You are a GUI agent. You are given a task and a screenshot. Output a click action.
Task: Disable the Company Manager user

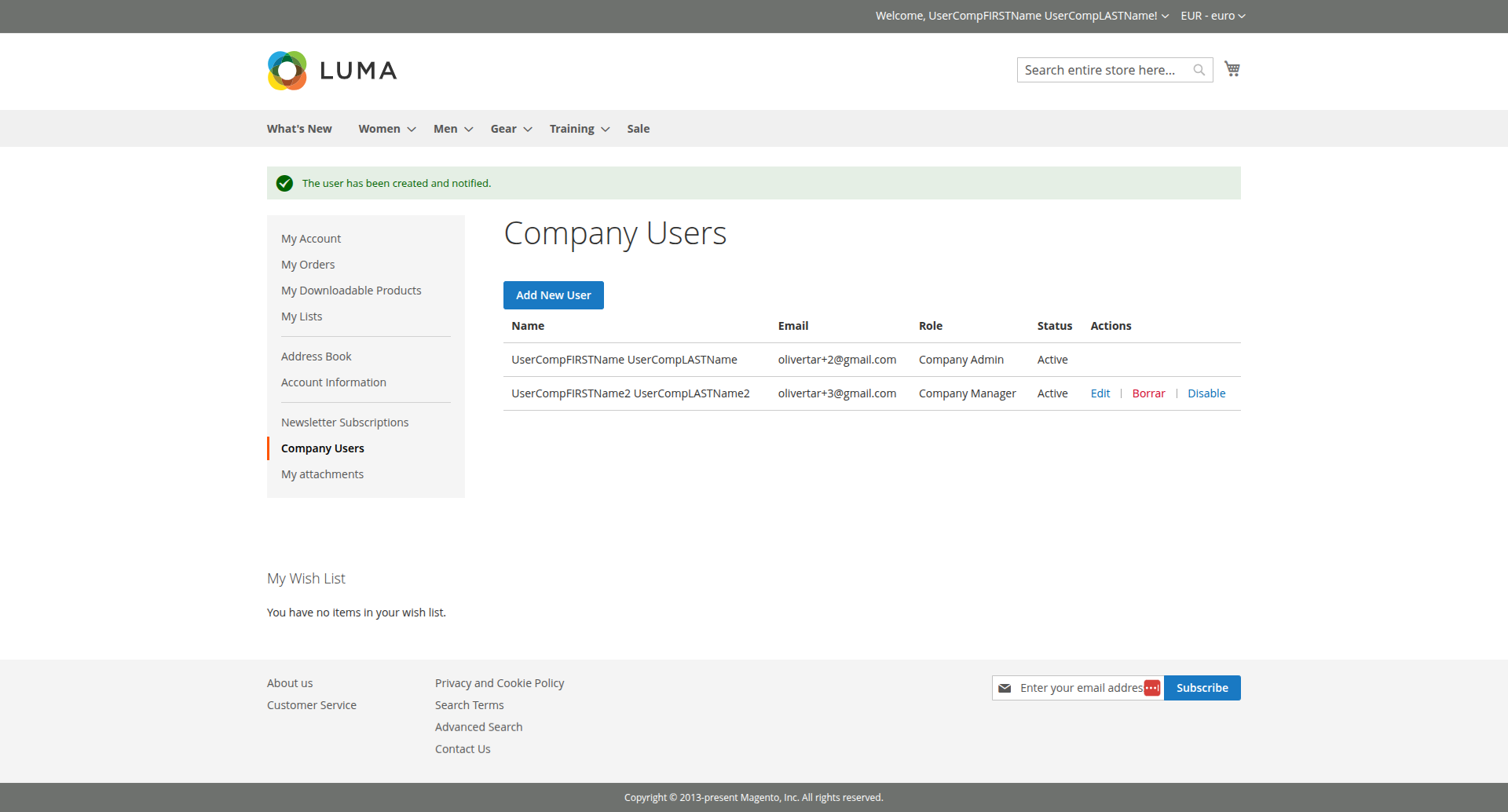pos(1206,393)
